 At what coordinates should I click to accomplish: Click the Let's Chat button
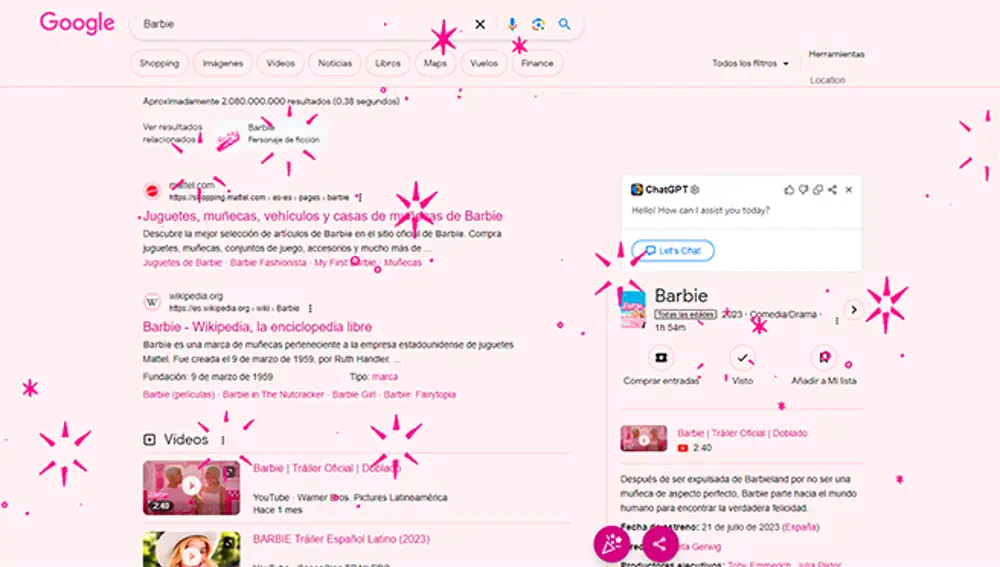coord(673,251)
